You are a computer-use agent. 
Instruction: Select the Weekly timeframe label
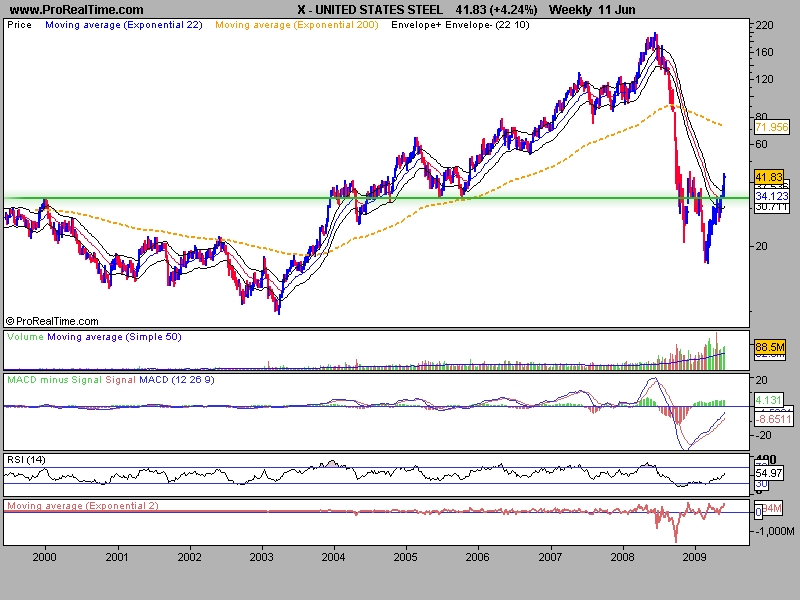(570, 10)
